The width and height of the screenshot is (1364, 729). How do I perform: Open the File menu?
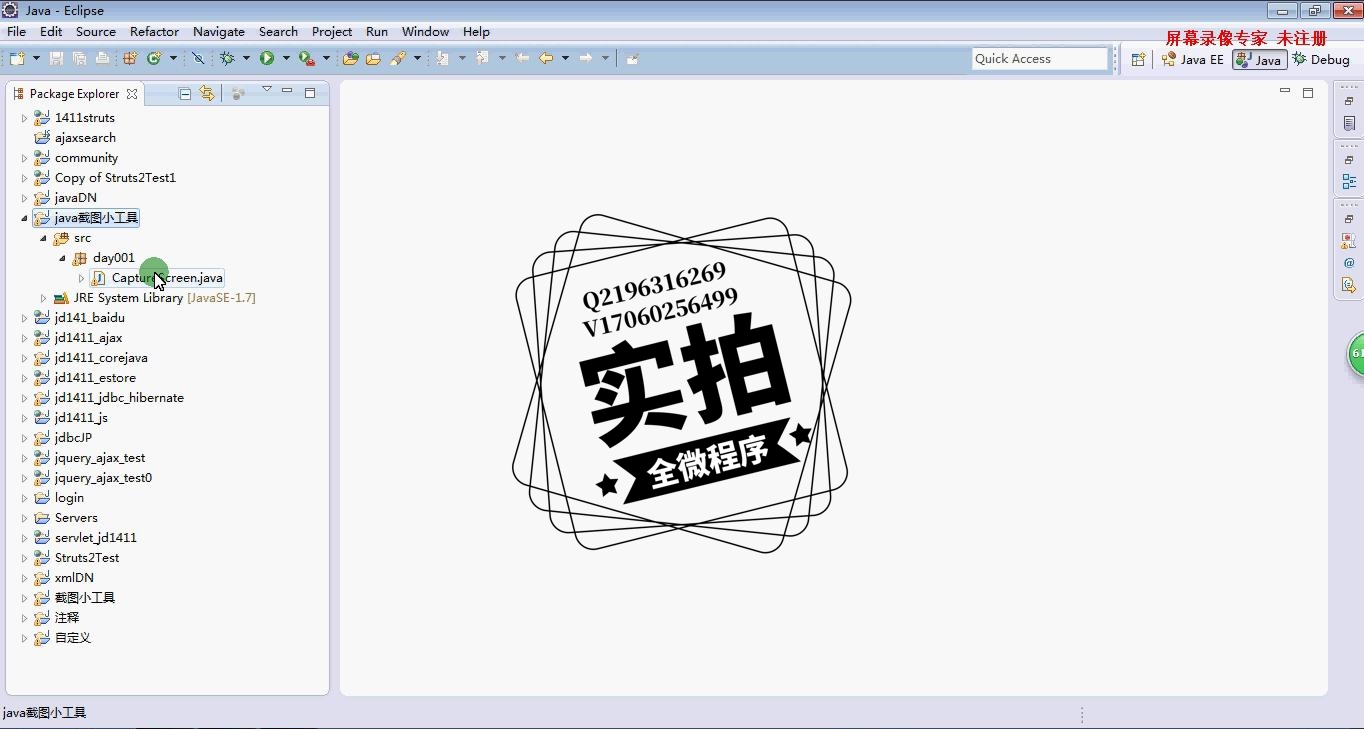pos(17,31)
